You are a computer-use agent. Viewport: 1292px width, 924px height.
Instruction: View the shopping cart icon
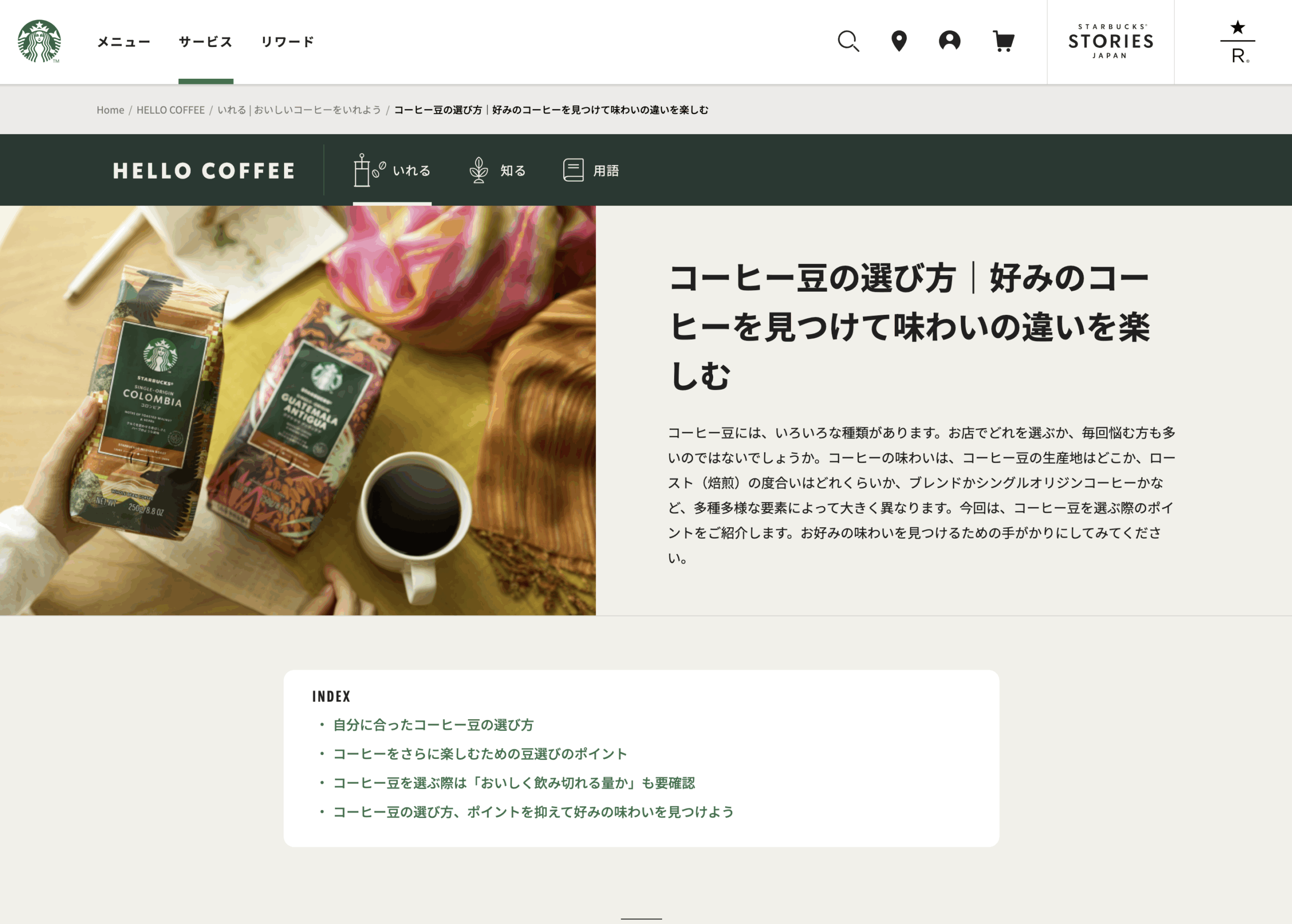1003,41
